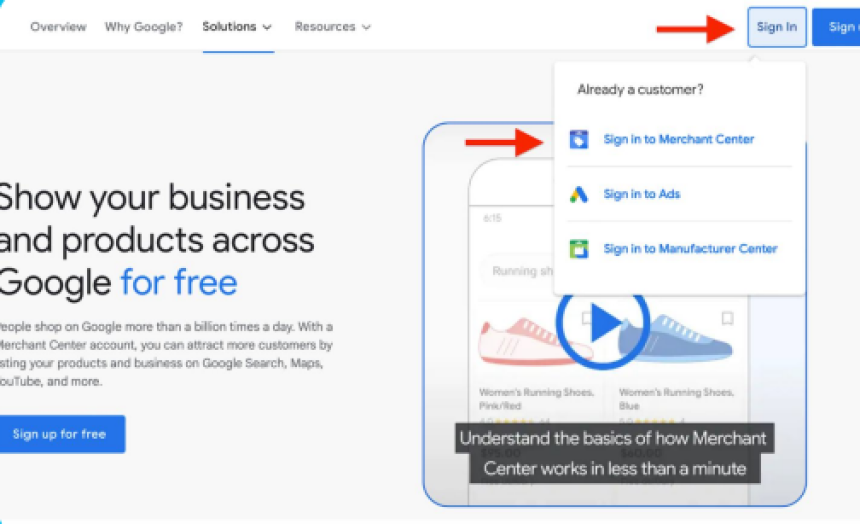
Task: Choose Sign in to Ads link
Action: point(642,194)
